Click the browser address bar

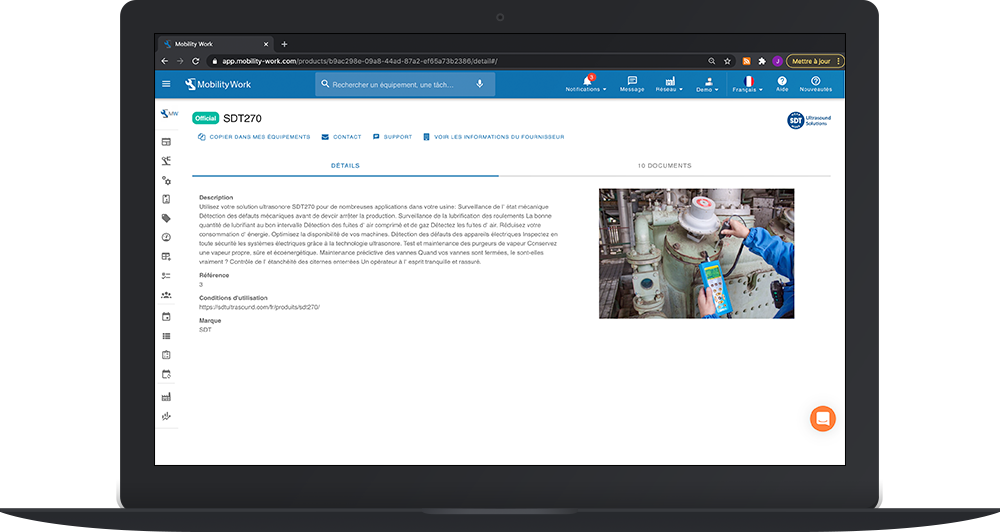tap(458, 61)
